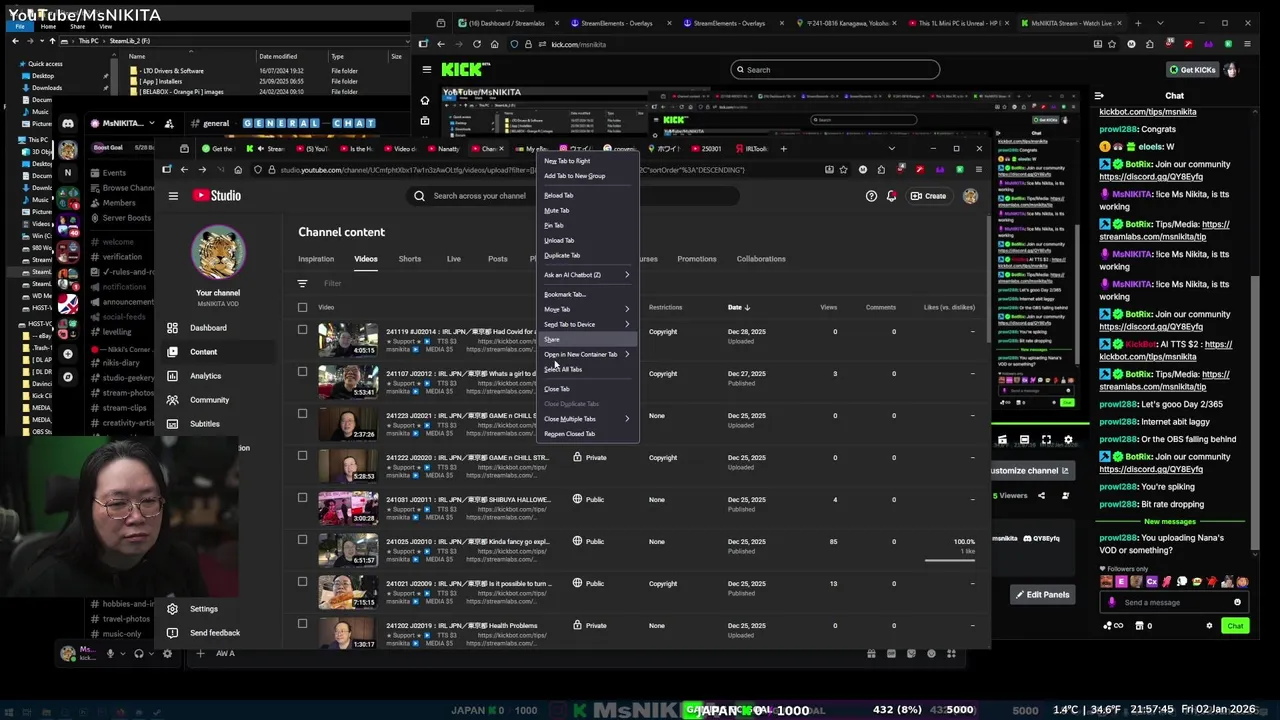The width and height of the screenshot is (1280, 720).
Task: Check the box for video 241021 J02009
Action: pos(302,582)
